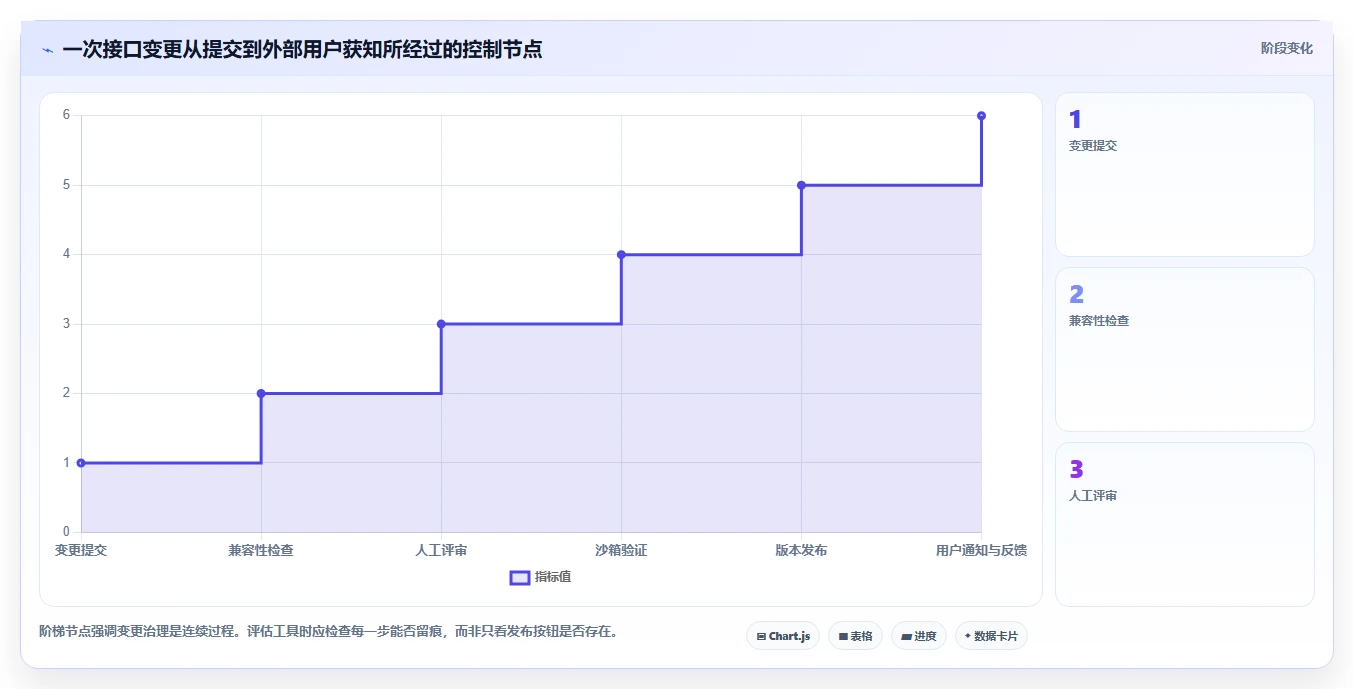This screenshot has height=689, width=1354.
Task: Click the 沙箱验证 x-axis label
Action: pyautogui.click(x=621, y=550)
